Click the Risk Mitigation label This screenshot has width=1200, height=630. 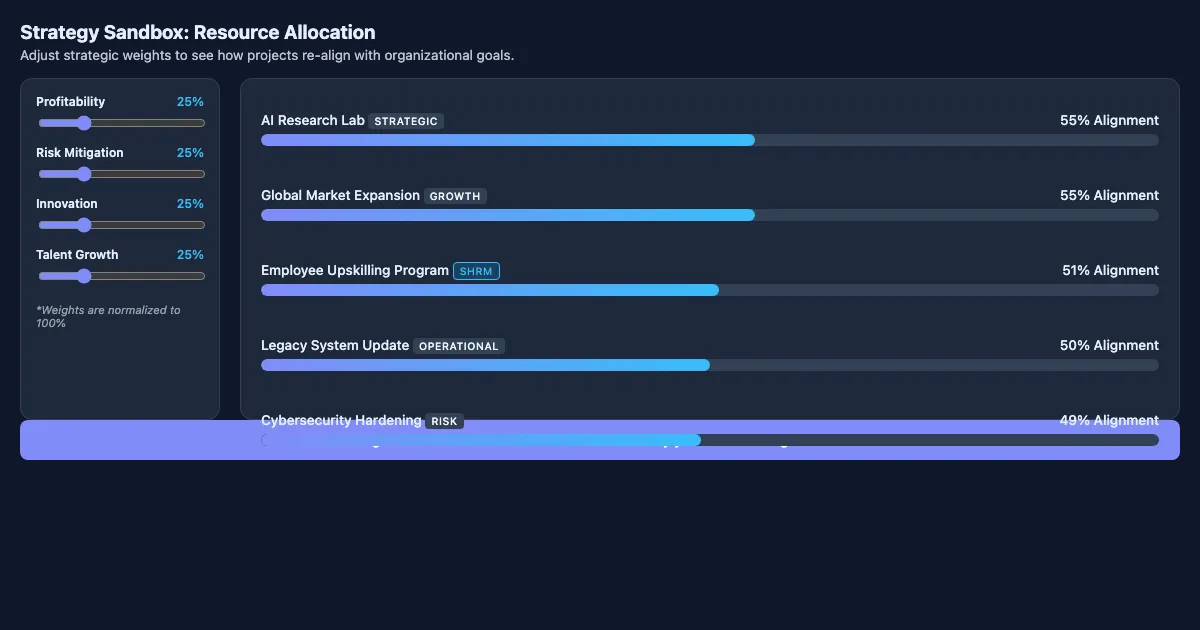(80, 153)
